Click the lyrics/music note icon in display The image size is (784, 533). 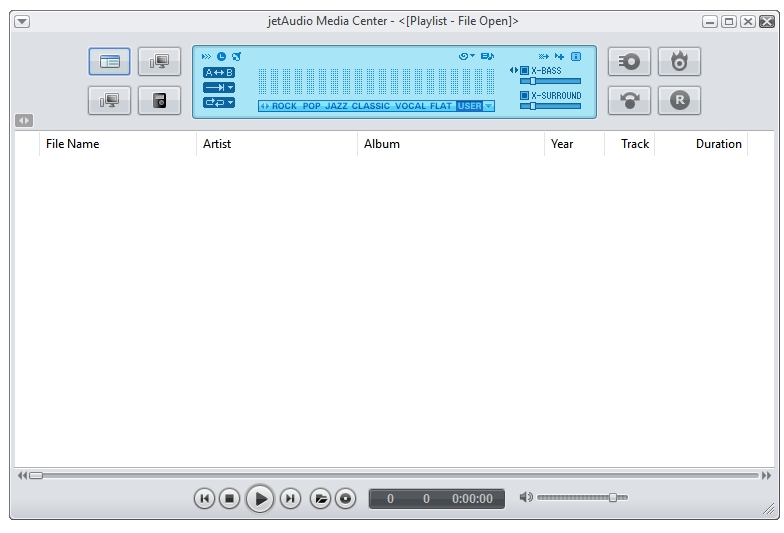[487, 56]
